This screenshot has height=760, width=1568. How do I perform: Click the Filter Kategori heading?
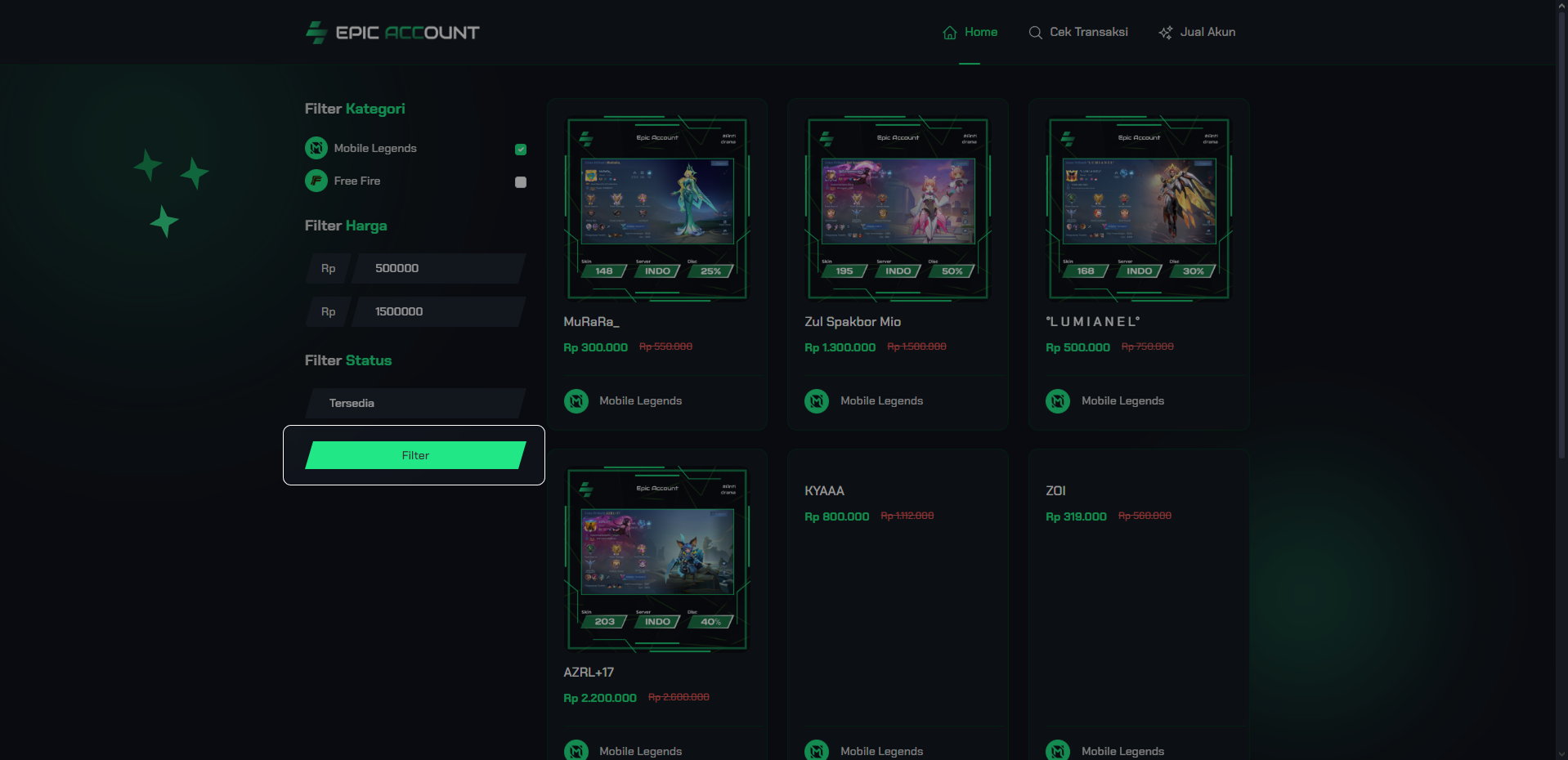point(355,109)
